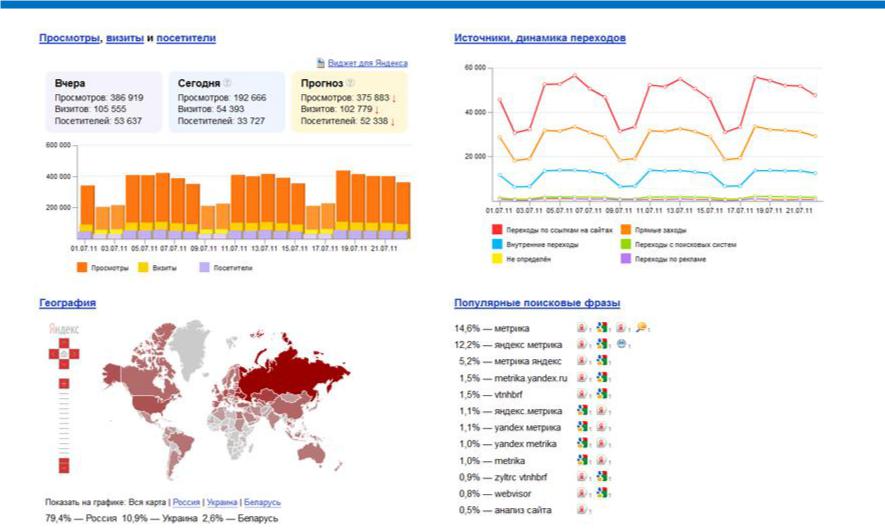Screen dimensions: 885x531
Task: Show Украина on the map
Action: (222, 502)
